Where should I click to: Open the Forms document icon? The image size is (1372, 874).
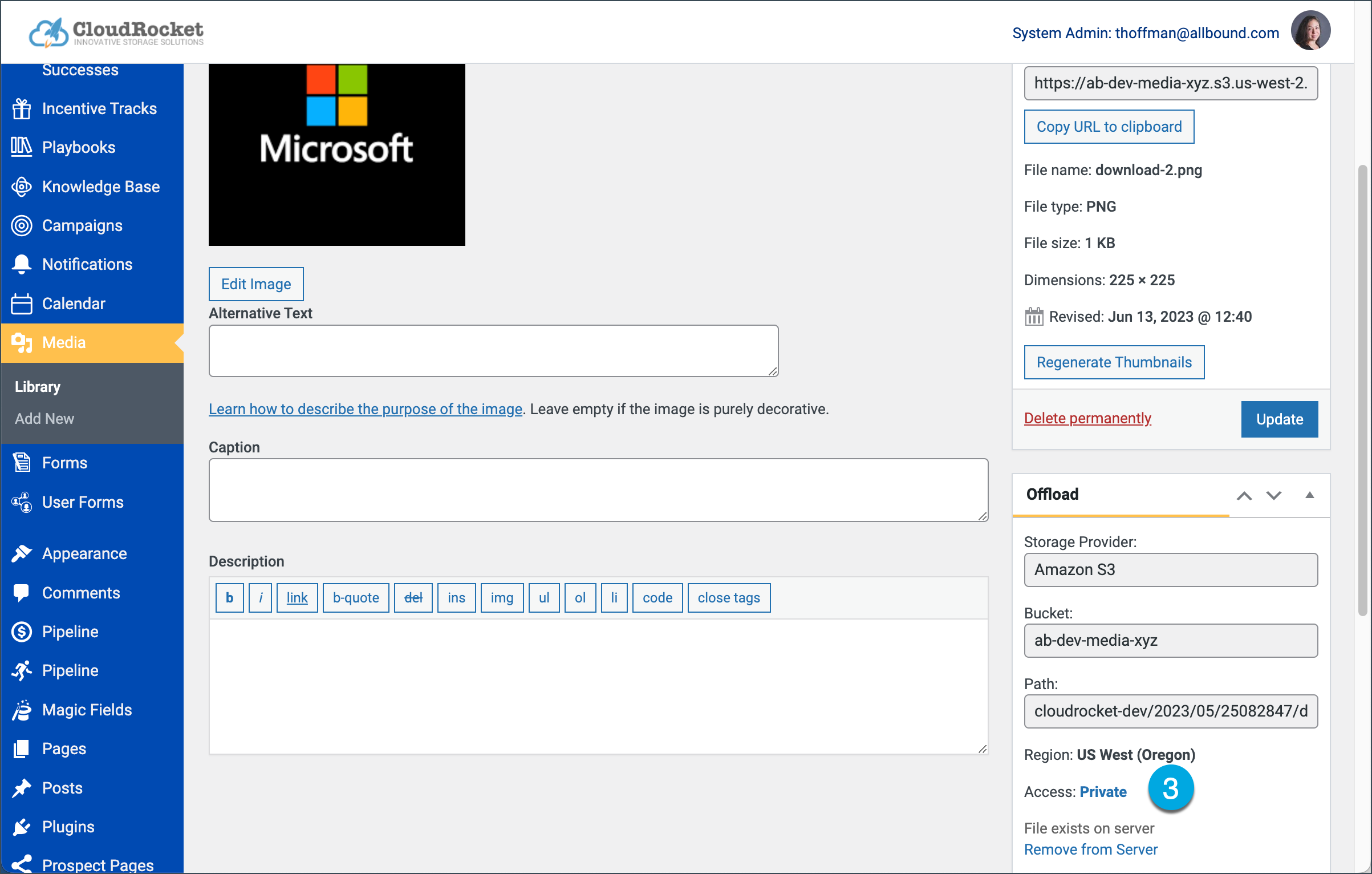point(22,463)
